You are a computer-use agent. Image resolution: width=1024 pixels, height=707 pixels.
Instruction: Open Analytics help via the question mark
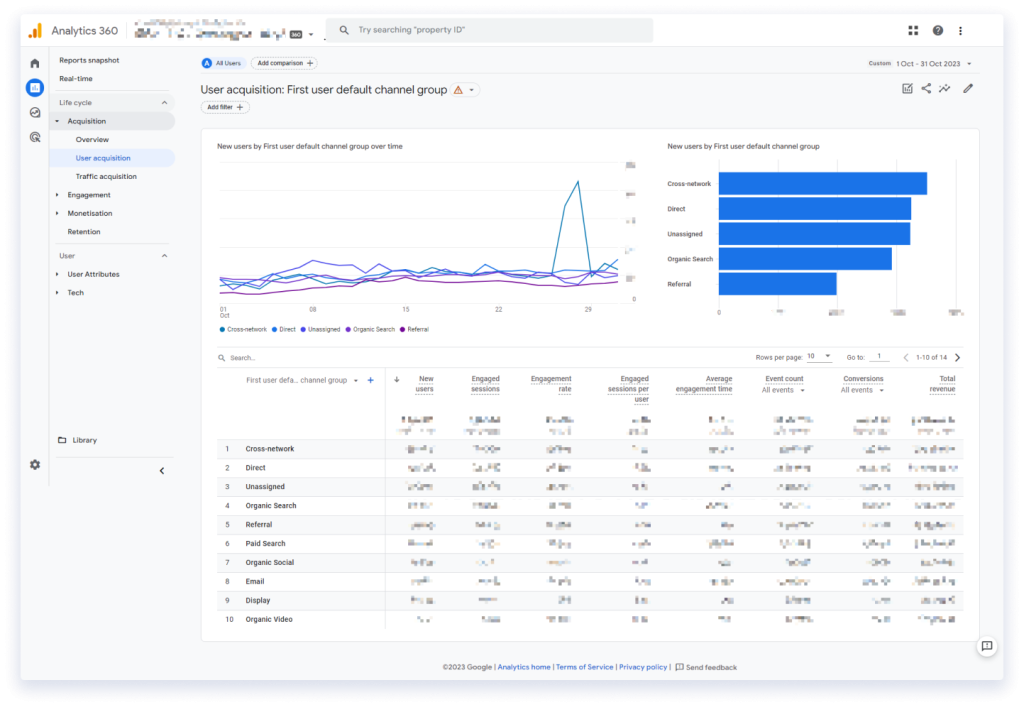coord(936,30)
